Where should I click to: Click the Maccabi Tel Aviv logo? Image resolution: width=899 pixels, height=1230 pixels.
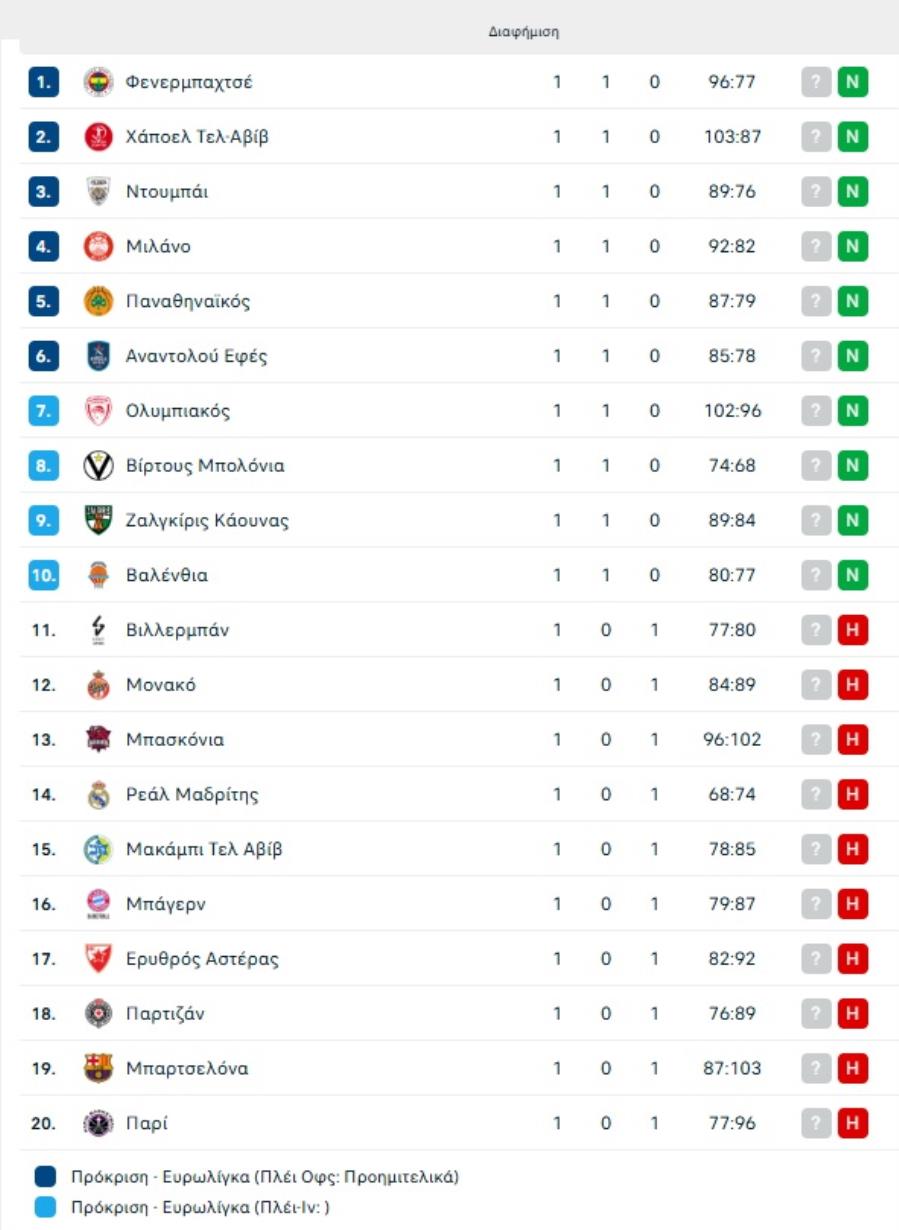pos(98,850)
